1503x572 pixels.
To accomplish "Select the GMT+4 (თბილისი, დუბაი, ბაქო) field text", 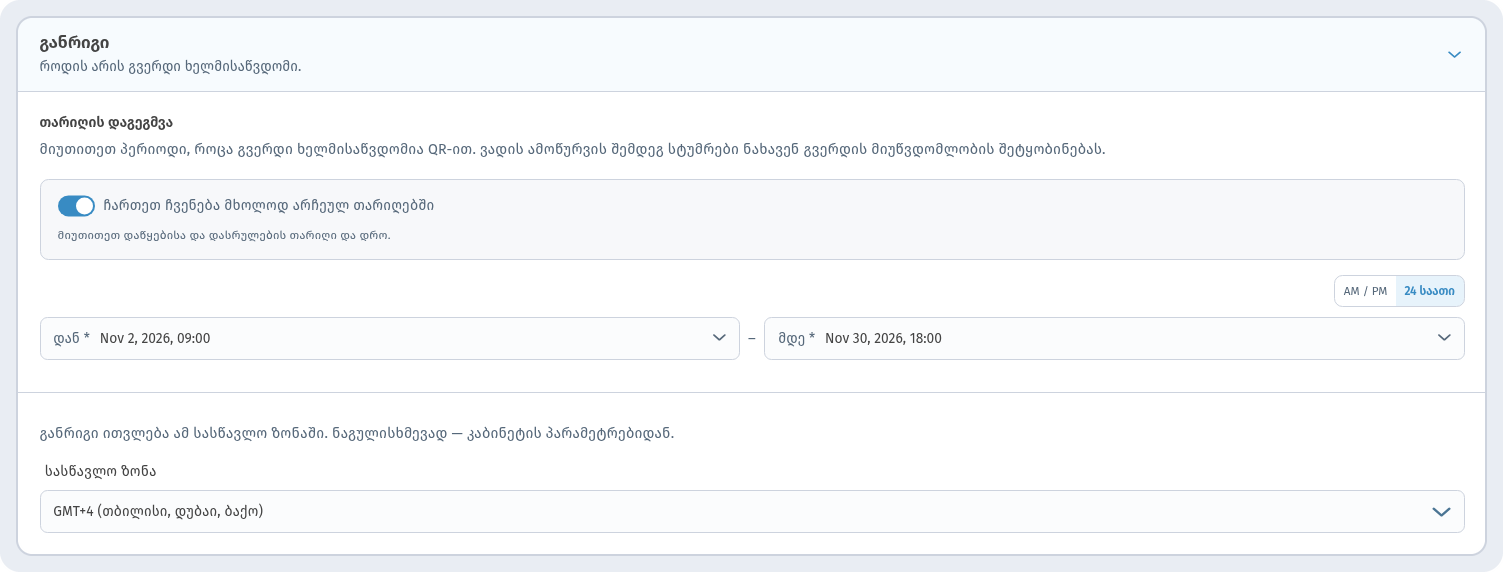I will click(x=158, y=511).
